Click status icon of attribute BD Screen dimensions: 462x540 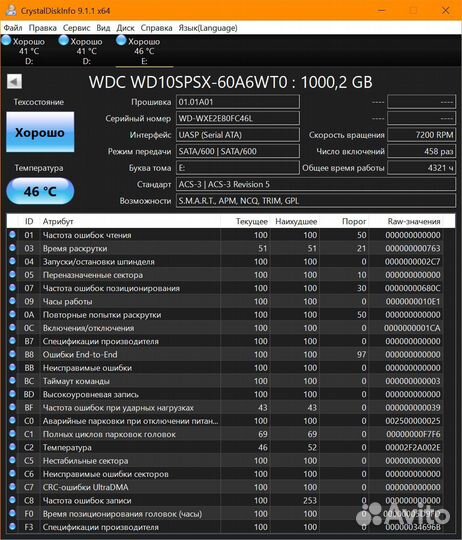click(x=12, y=394)
